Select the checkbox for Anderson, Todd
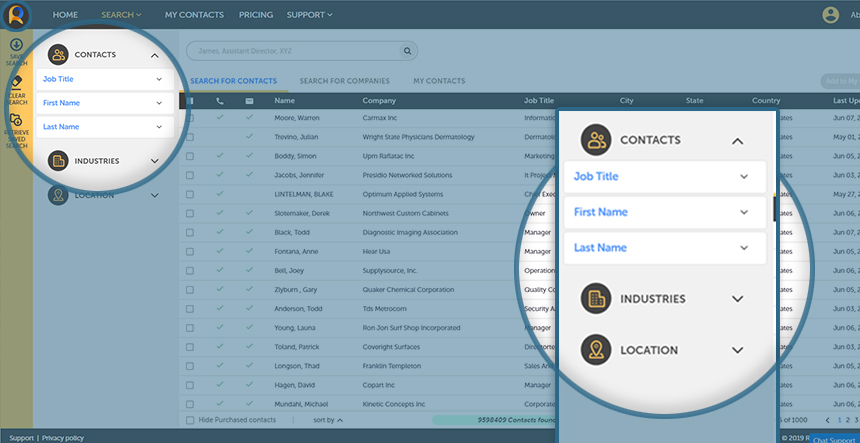Viewport: 860px width, 443px height. point(190,309)
